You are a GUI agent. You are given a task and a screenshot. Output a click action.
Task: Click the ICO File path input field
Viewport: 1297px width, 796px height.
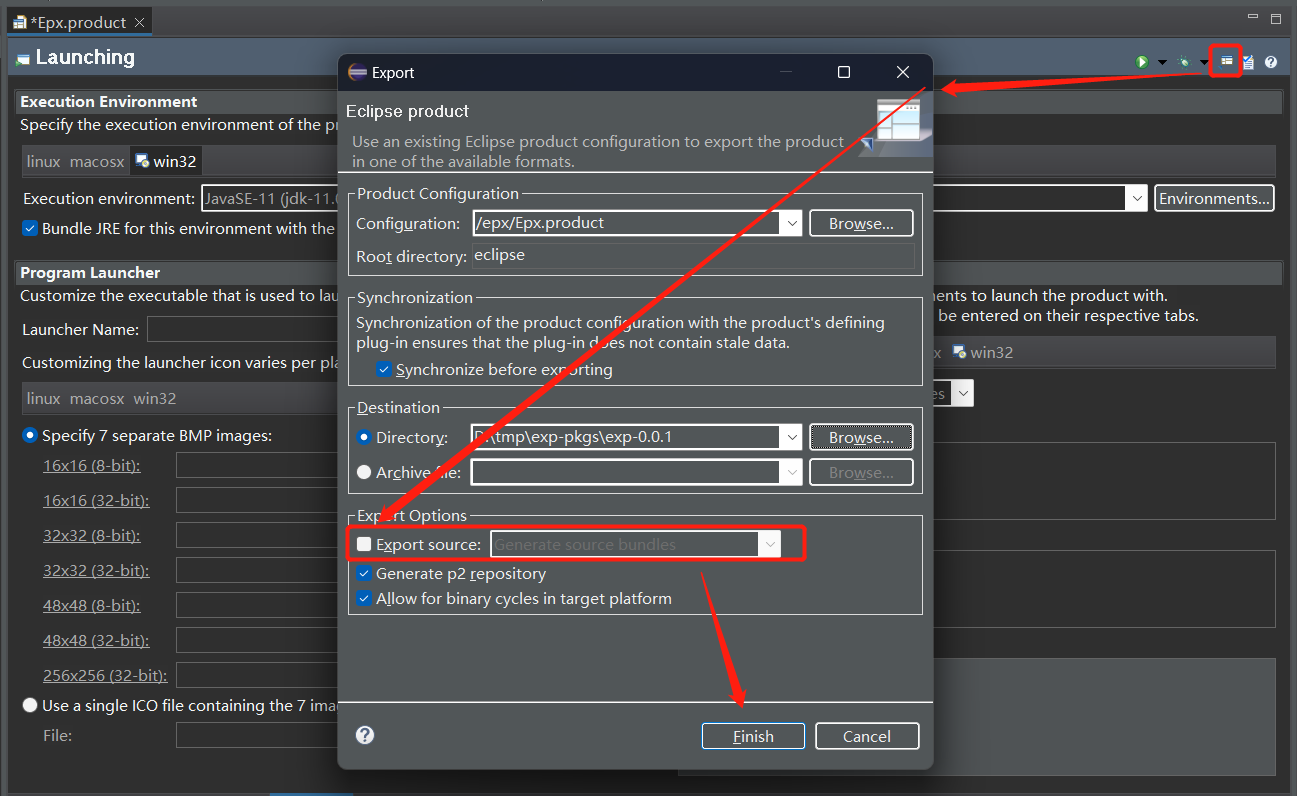coord(257,735)
